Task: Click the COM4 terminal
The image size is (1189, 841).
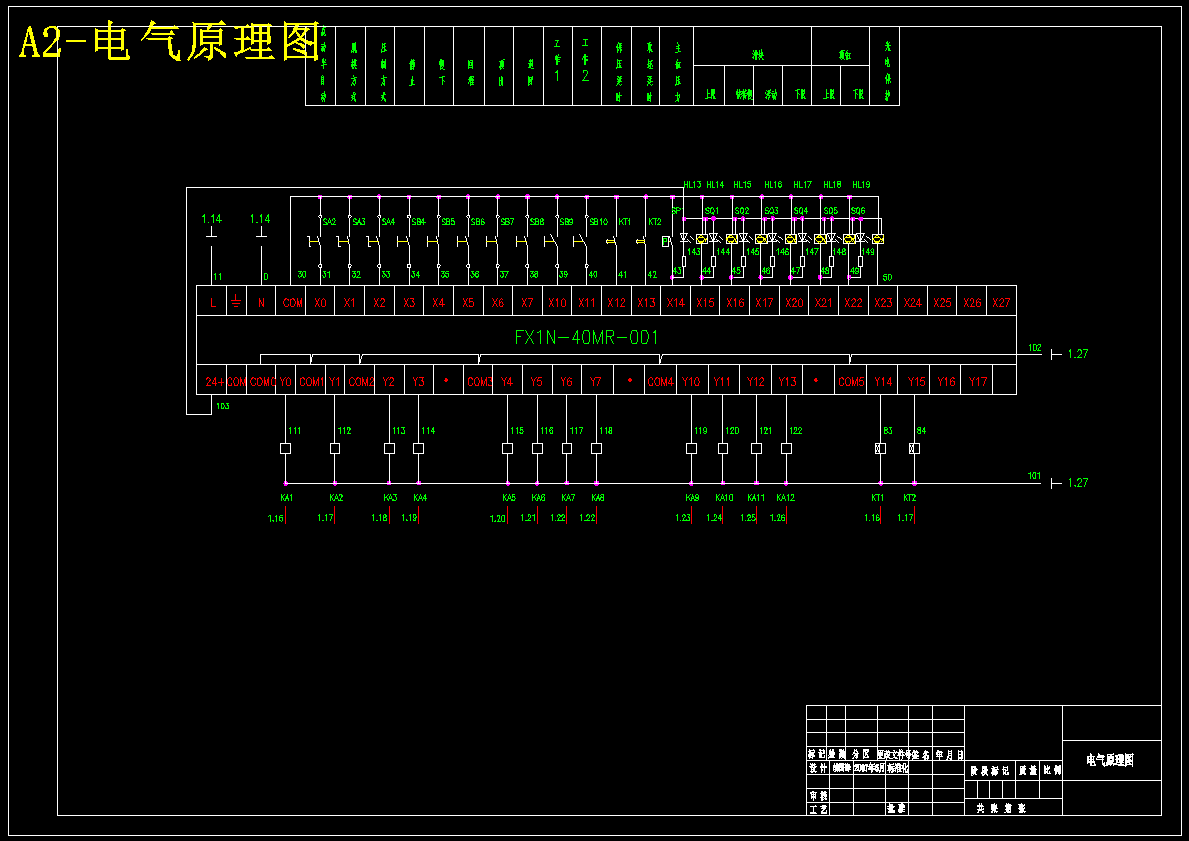Action: tap(660, 382)
